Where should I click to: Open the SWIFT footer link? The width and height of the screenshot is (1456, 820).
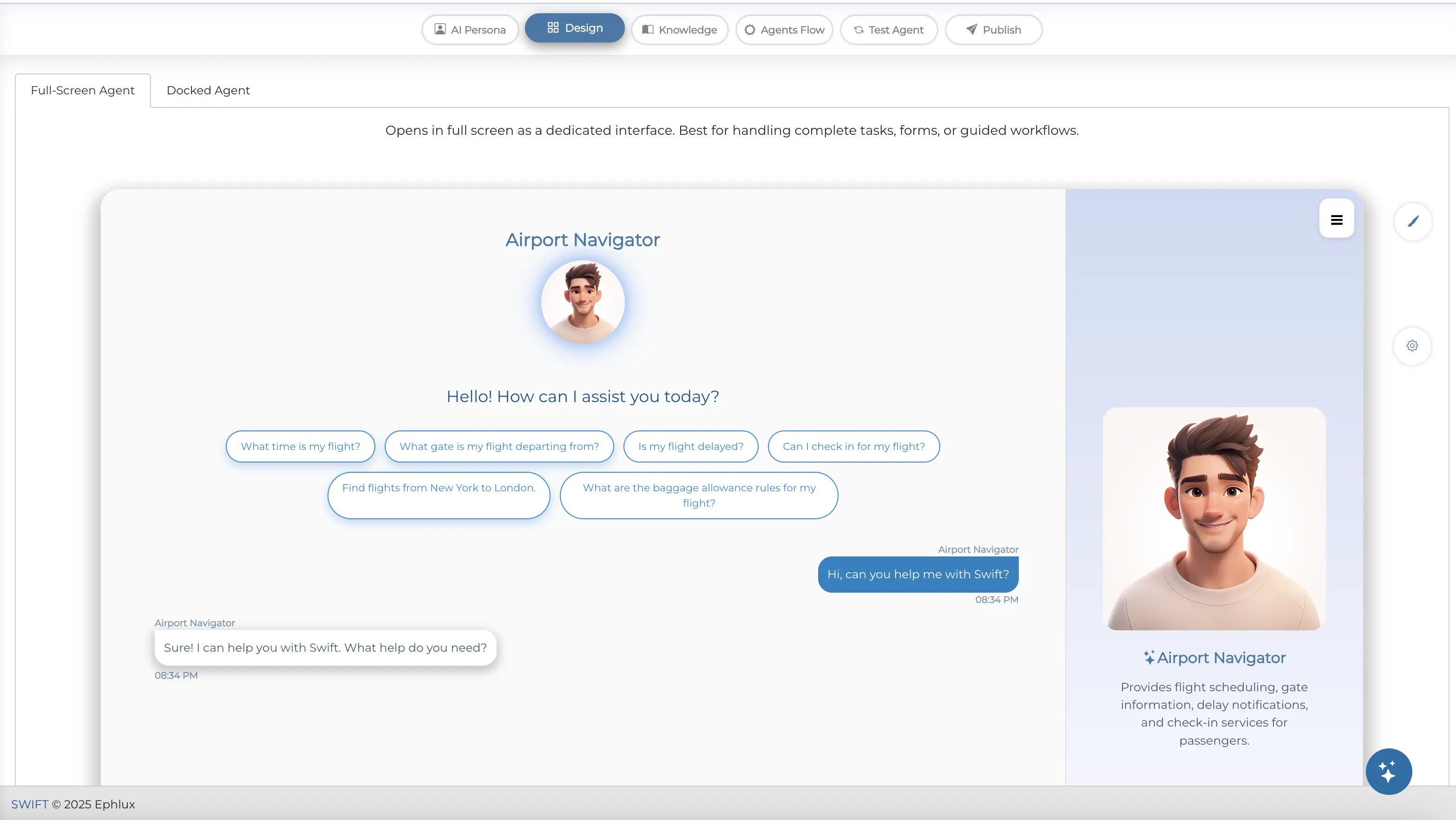[x=29, y=804]
